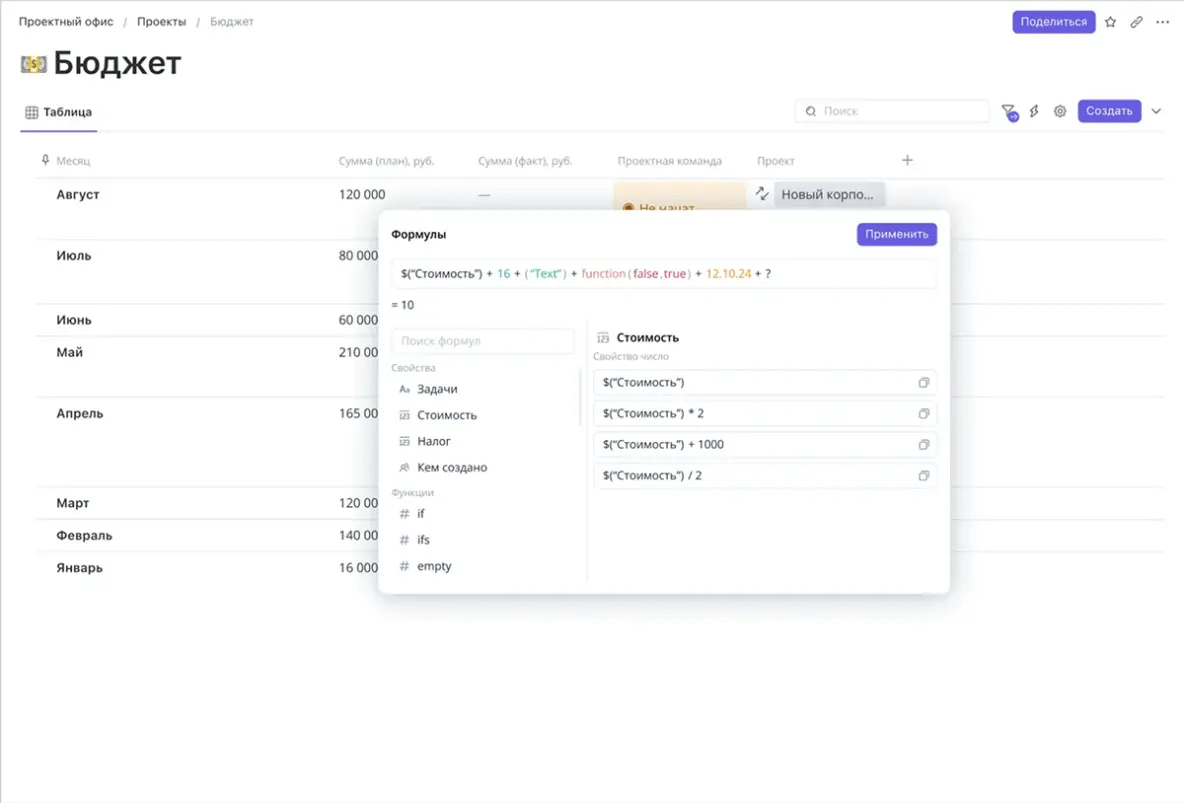Click the Создать button

pos(1108,111)
